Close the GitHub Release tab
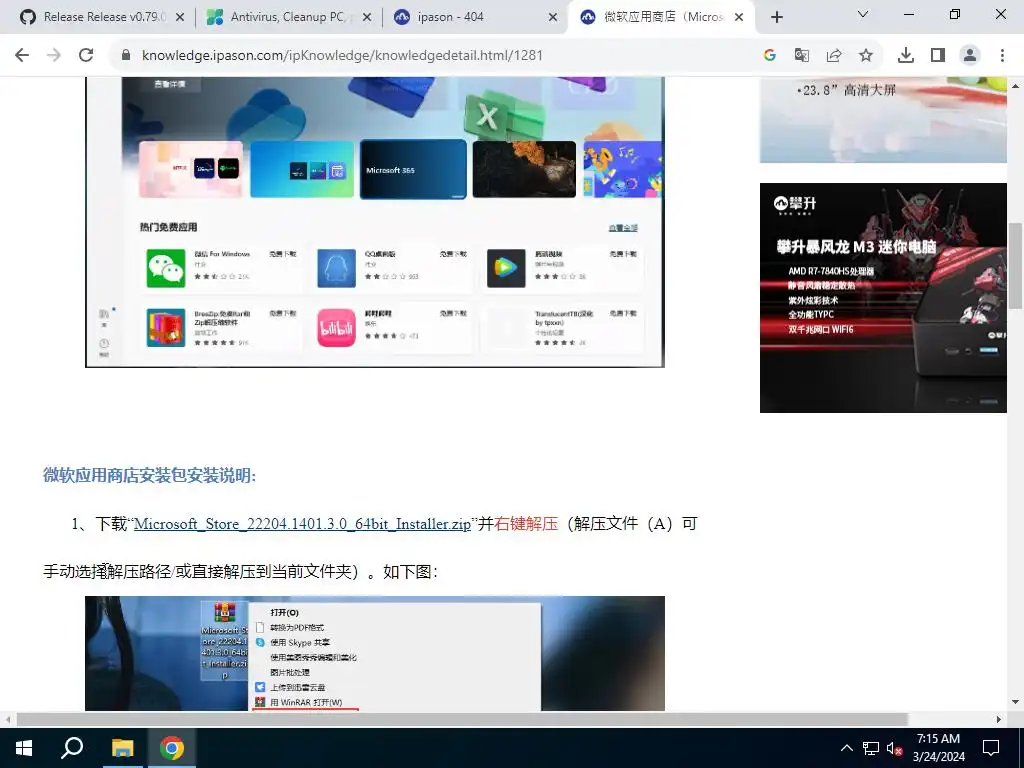The image size is (1024, 768). 180,18
